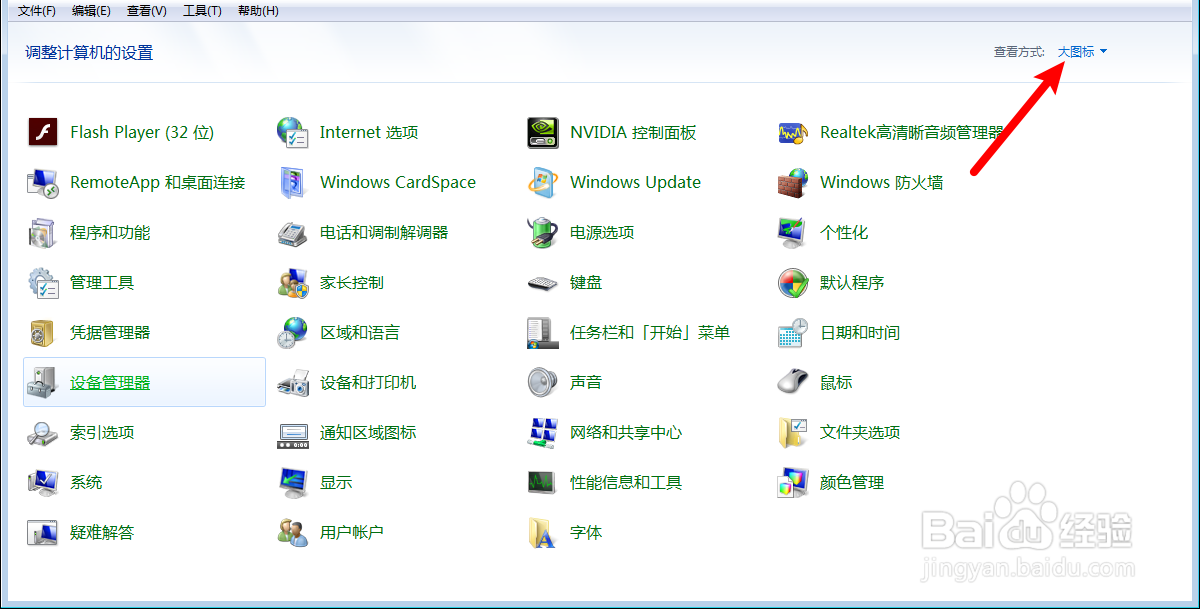Image resolution: width=1200 pixels, height=609 pixels.
Task: Click the 设备和打印机 printer icon
Action: pos(293,382)
